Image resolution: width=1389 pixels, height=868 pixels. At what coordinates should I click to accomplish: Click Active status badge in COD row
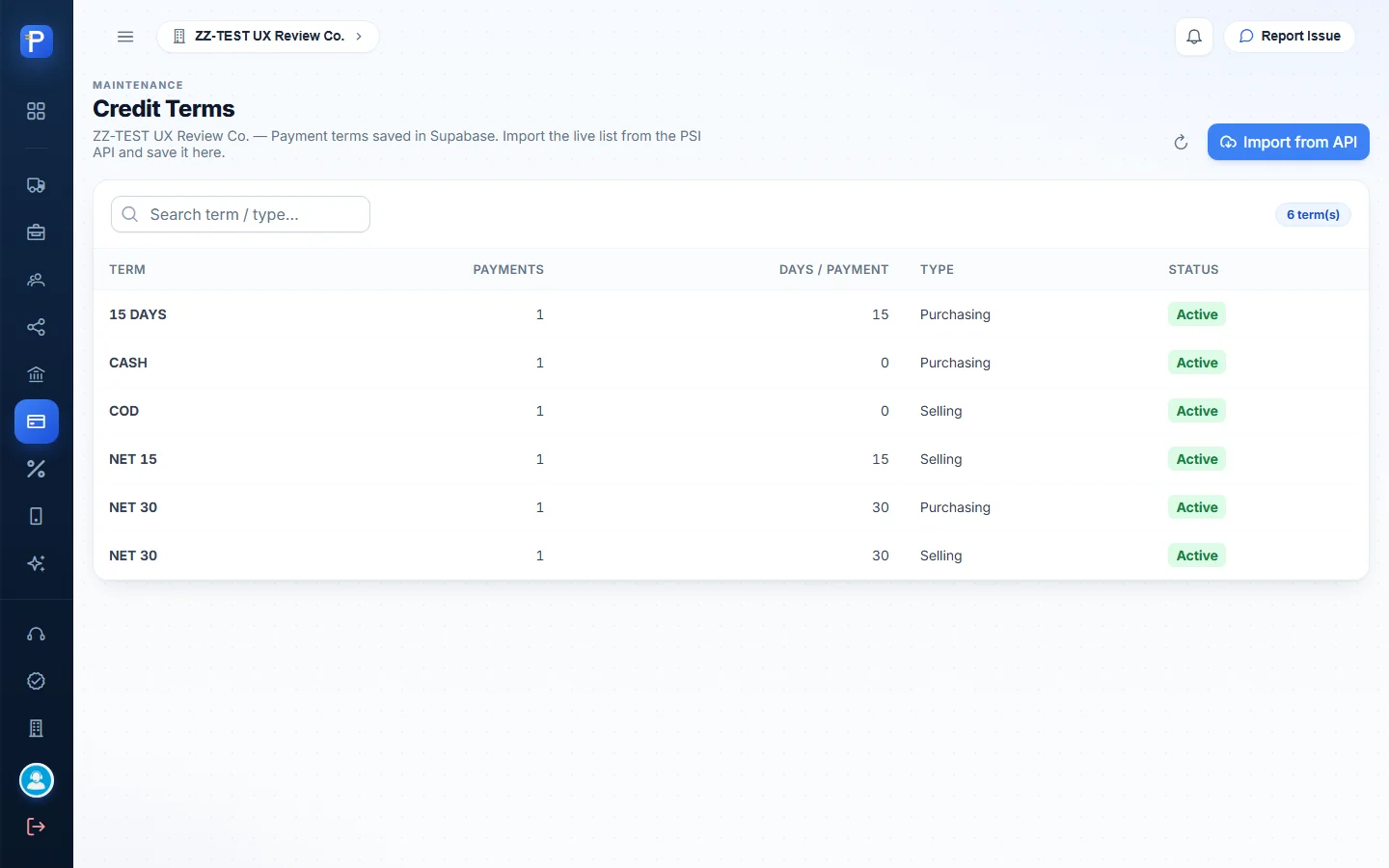(x=1197, y=411)
